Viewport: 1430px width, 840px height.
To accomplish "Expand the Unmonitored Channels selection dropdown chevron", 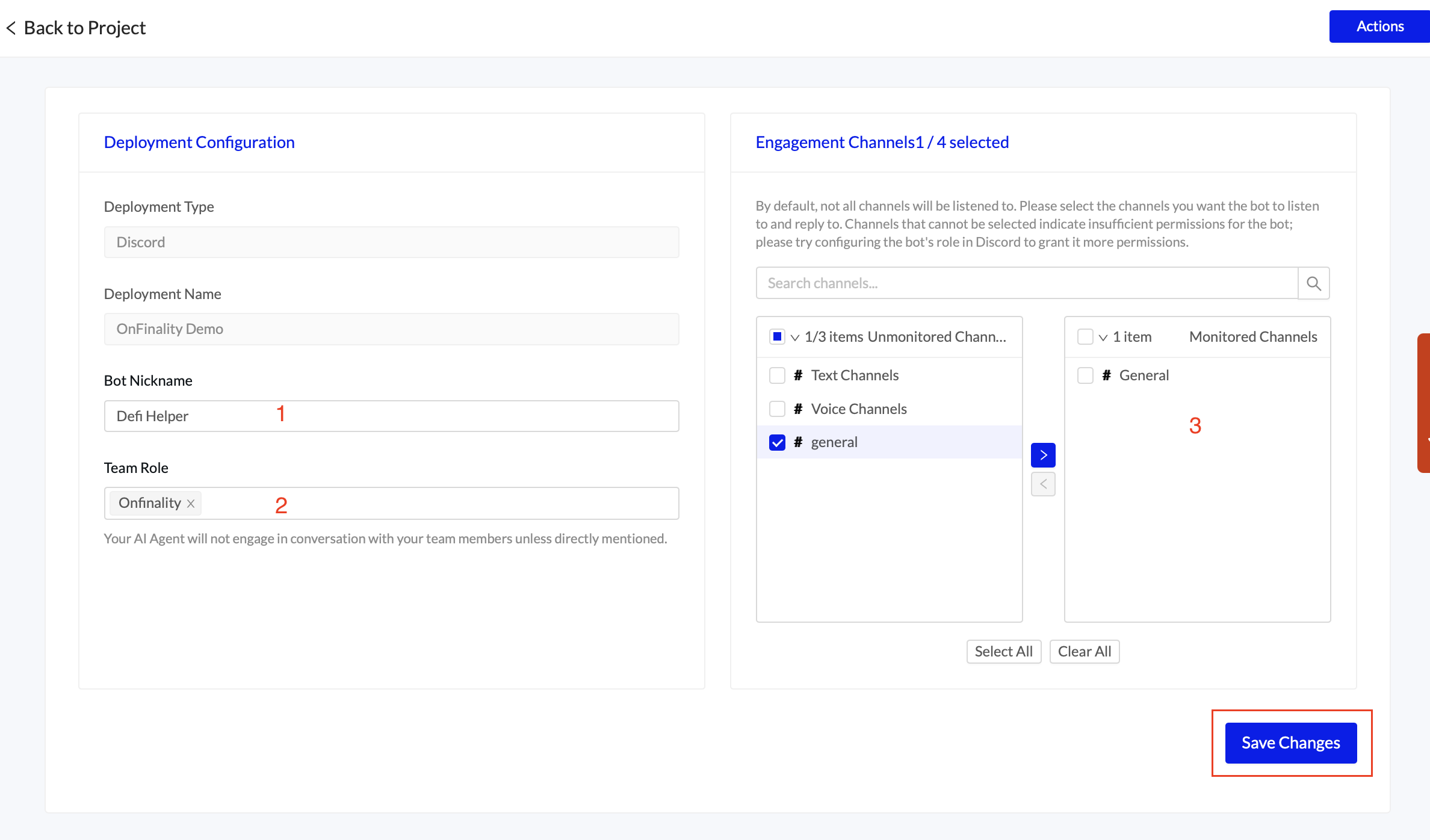I will [x=795, y=338].
